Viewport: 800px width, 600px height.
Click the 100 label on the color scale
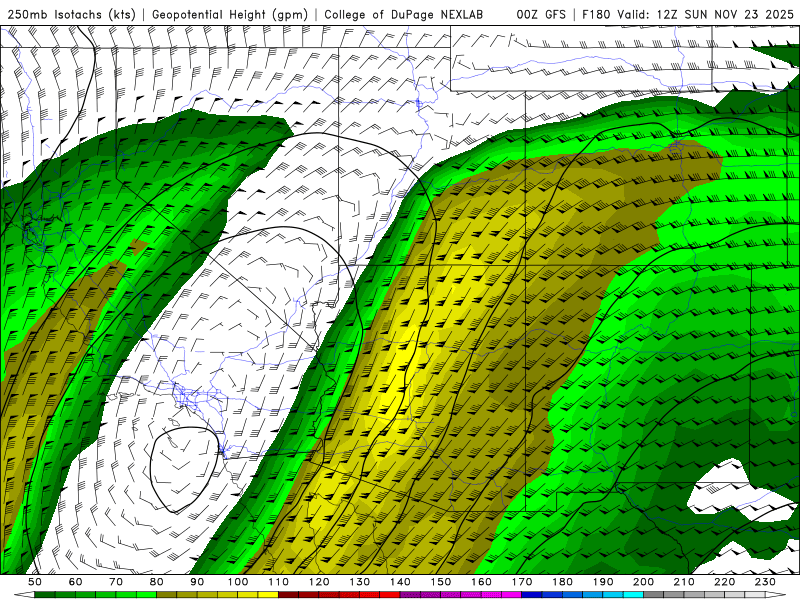[x=238, y=582]
